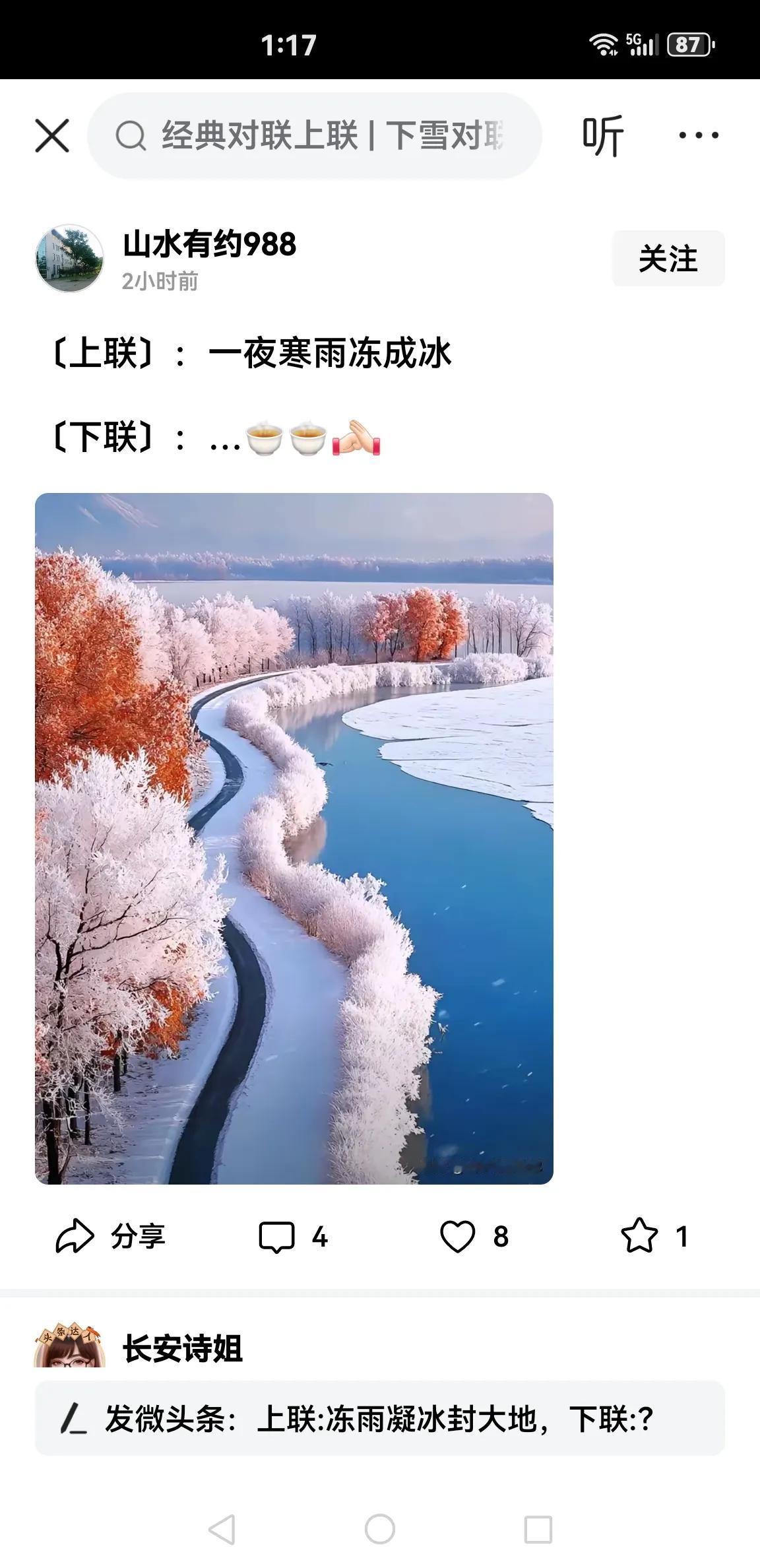This screenshot has height=1568, width=760.
Task: Tap the pencil compose icon
Action: [x=73, y=1418]
